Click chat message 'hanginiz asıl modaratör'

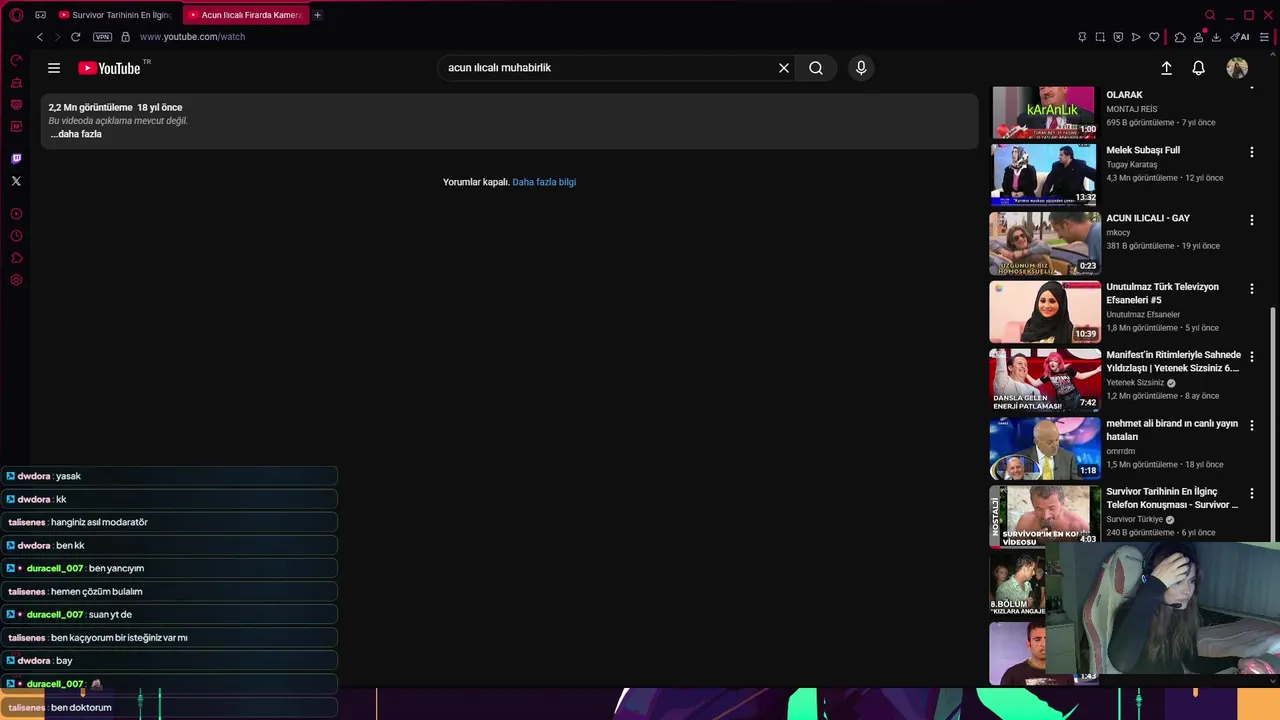pyautogui.click(x=99, y=522)
